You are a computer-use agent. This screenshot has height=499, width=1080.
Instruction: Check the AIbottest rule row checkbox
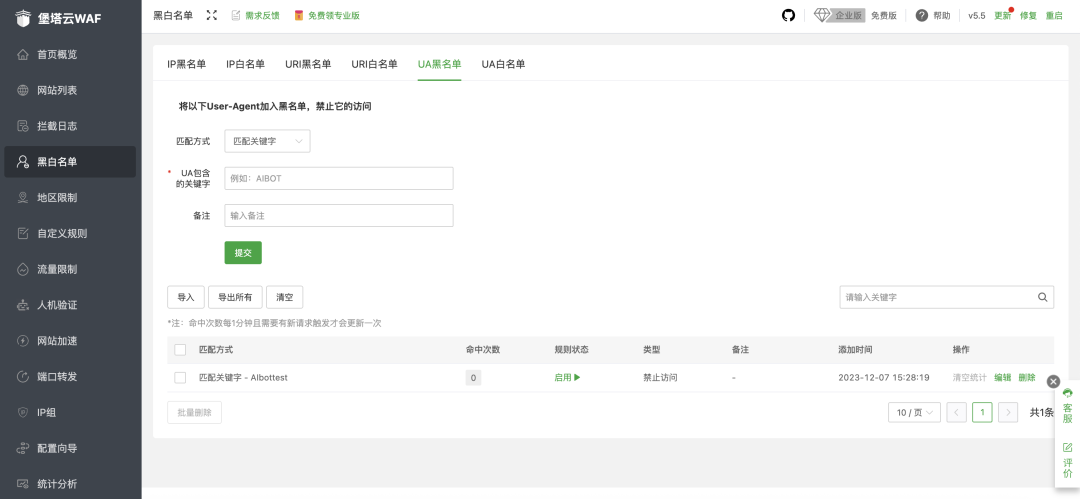click(180, 377)
